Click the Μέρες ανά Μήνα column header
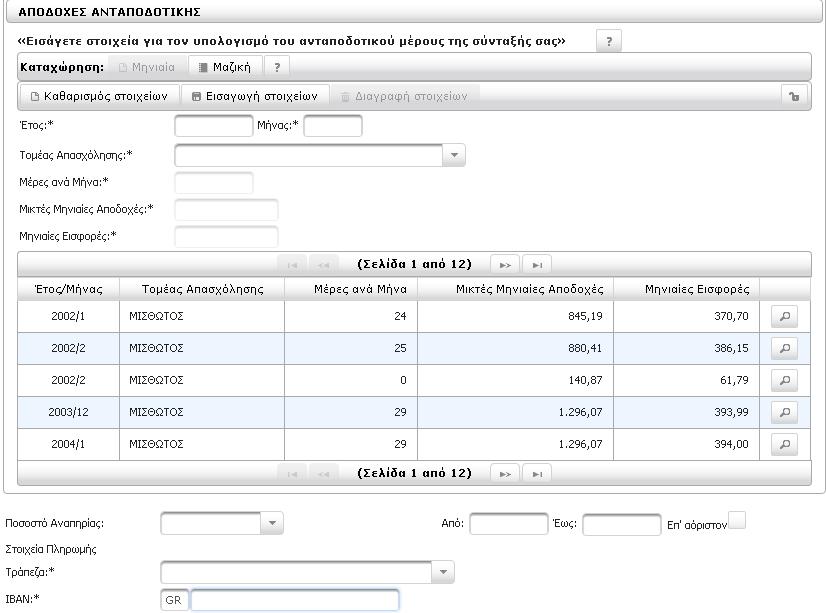This screenshot has height=613, width=826. (351, 289)
